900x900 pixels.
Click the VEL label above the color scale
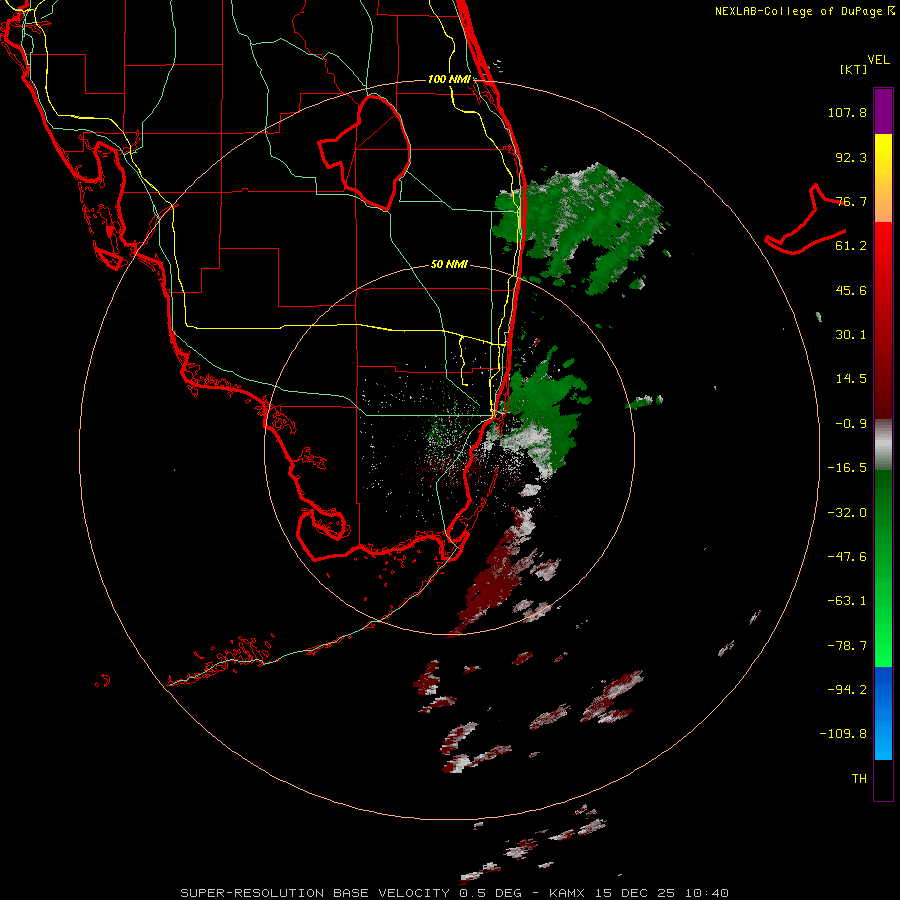(x=879, y=60)
